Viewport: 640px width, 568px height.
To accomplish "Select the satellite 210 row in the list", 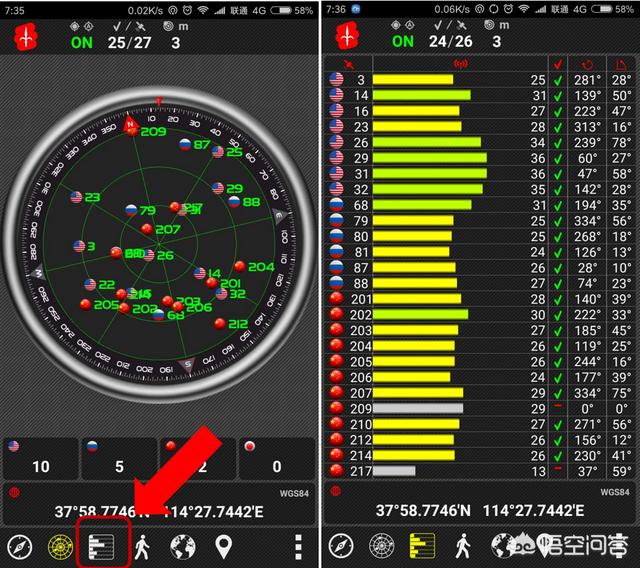I will point(481,424).
